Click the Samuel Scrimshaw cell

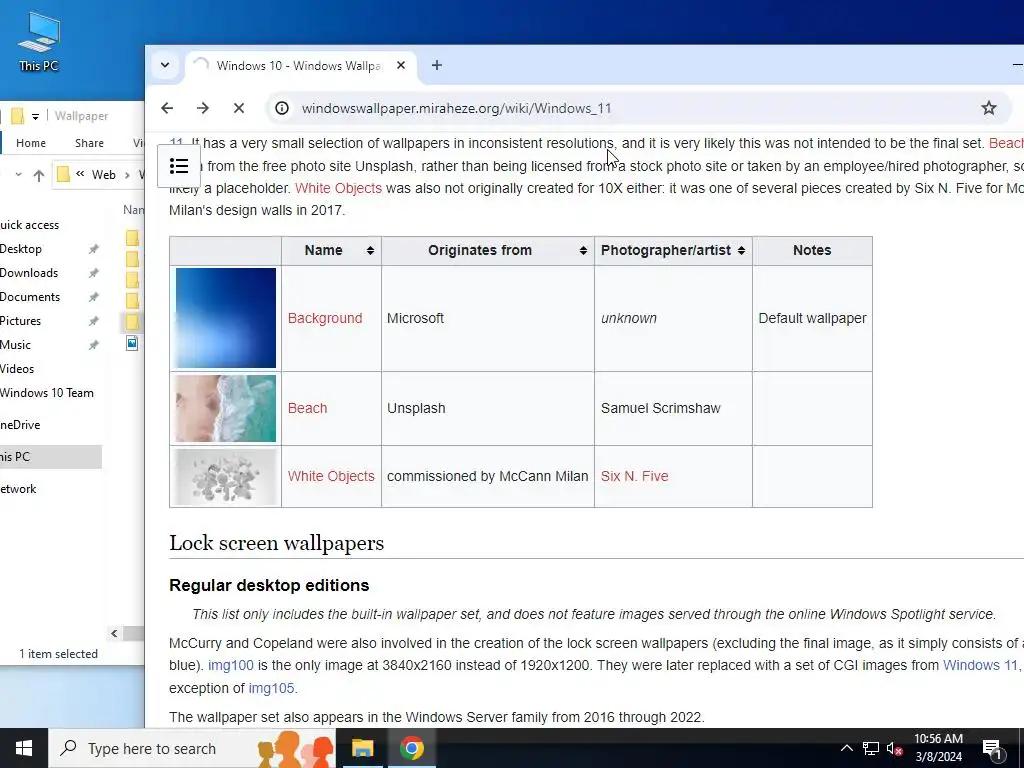[673, 408]
